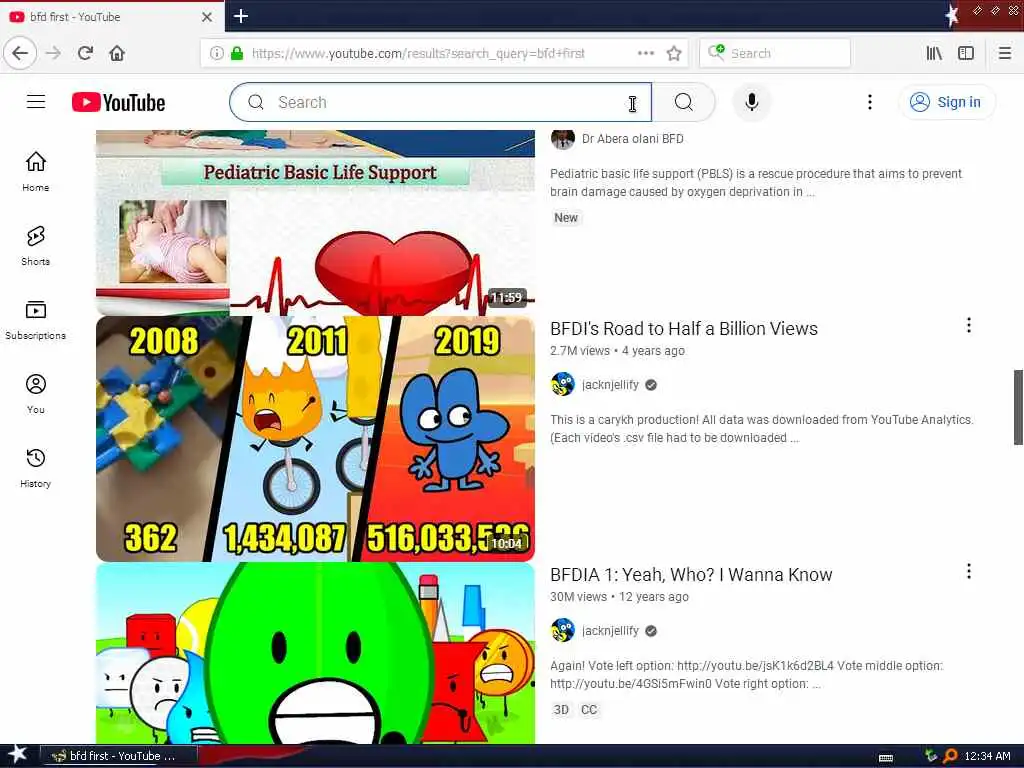Click the browser forward arrow

pyautogui.click(x=54, y=53)
